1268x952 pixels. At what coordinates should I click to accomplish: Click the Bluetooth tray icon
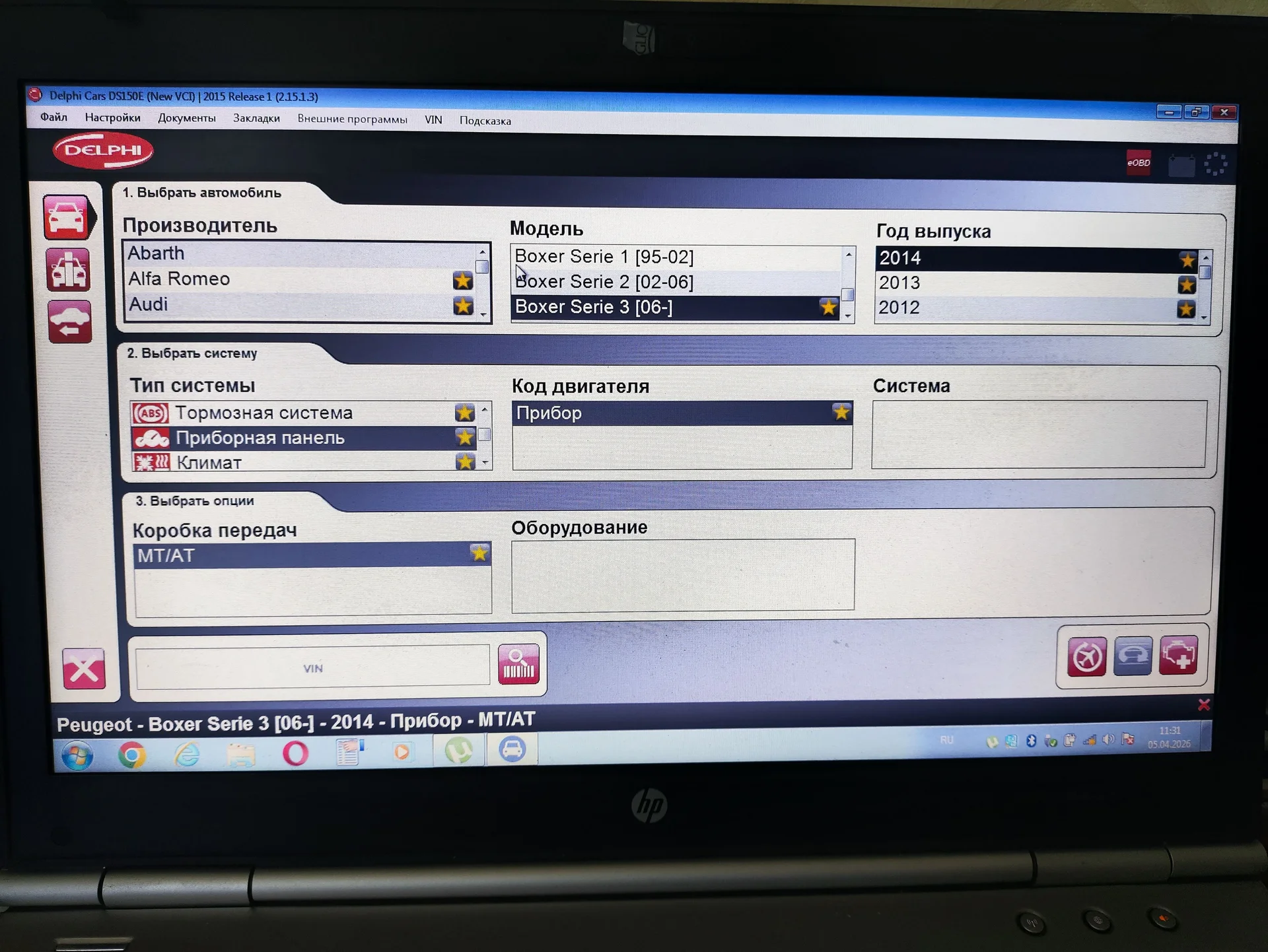[1031, 741]
